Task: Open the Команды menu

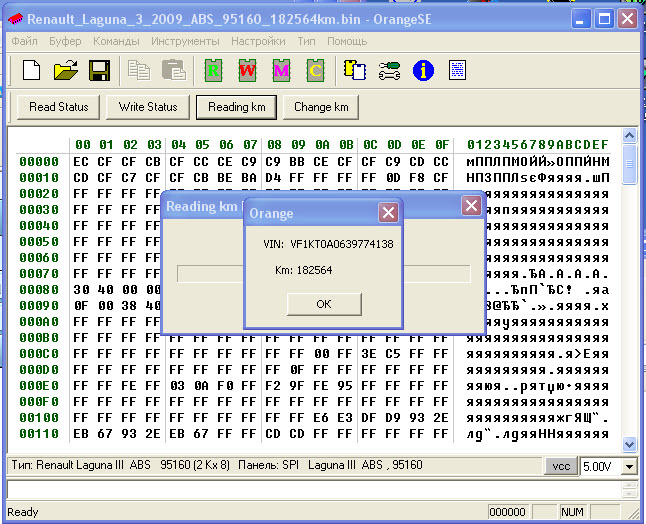Action: (116, 41)
